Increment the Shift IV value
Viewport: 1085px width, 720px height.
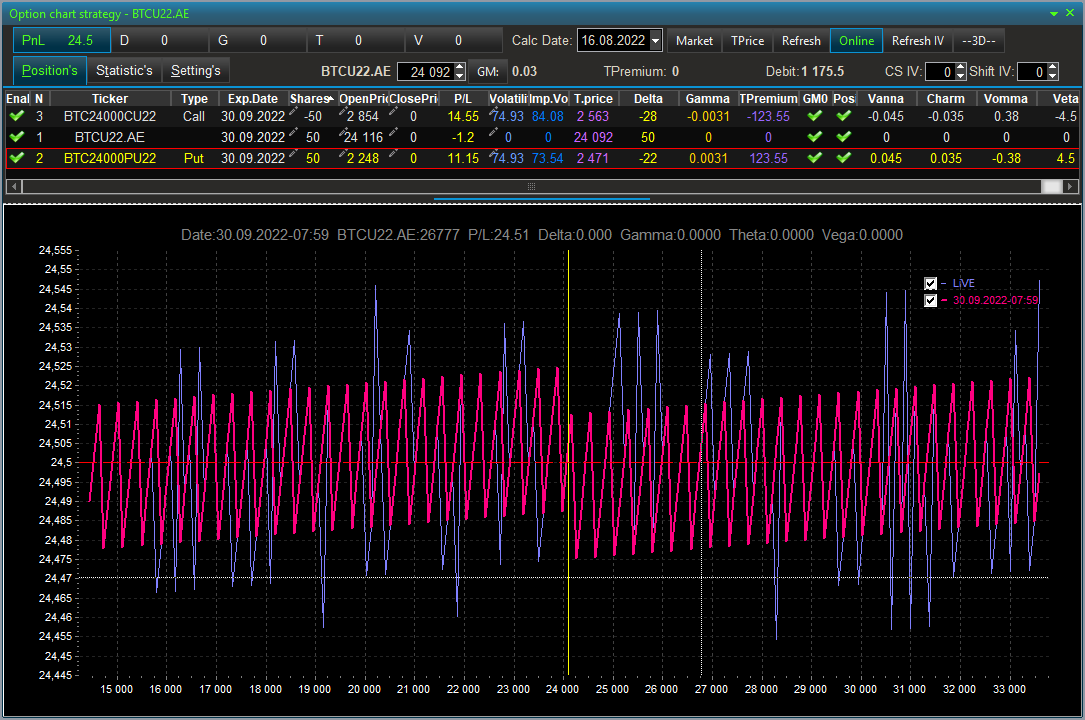click(1053, 67)
